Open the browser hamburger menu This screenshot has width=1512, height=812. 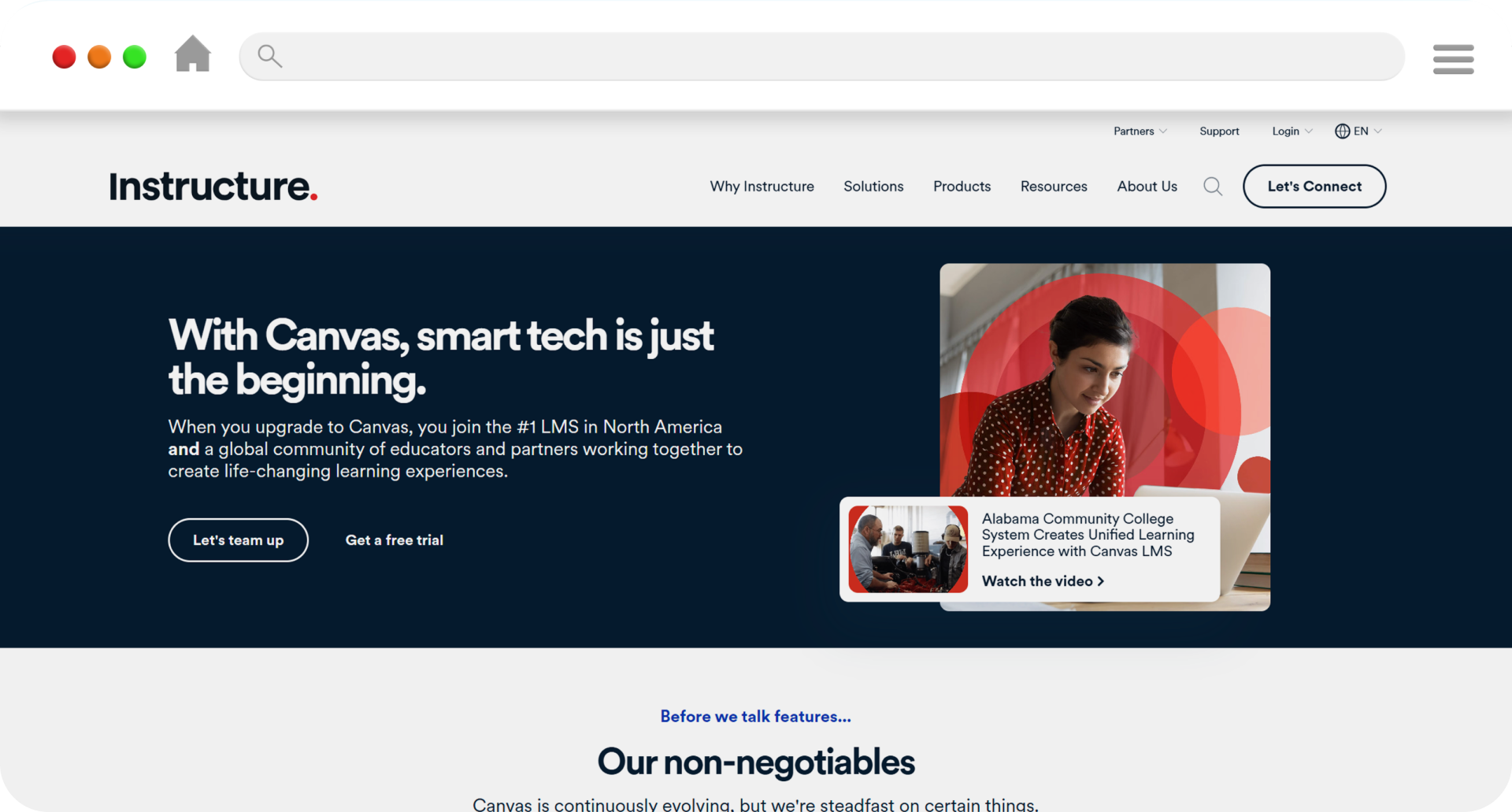[1453, 59]
